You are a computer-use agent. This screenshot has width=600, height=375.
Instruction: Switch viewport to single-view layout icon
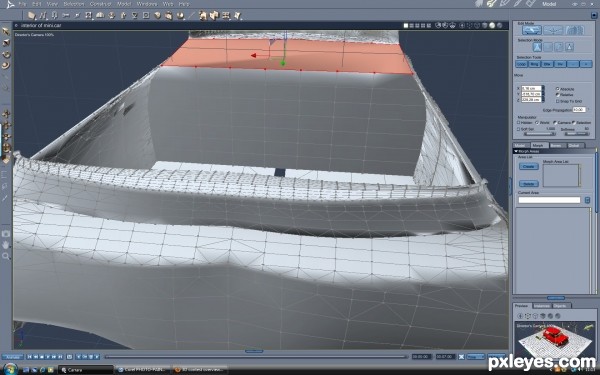pos(406,26)
